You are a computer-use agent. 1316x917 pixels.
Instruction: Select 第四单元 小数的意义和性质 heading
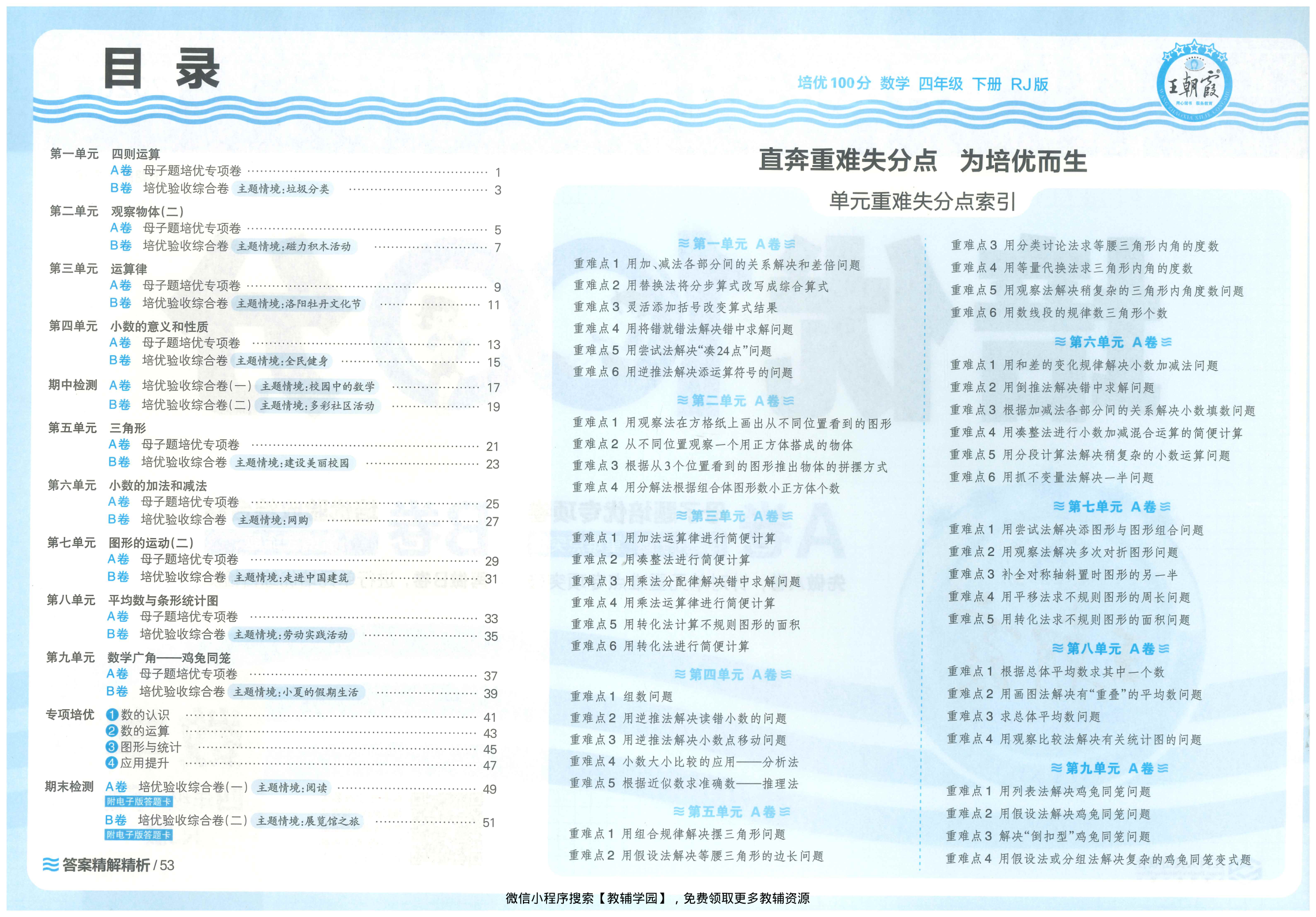[x=128, y=326]
